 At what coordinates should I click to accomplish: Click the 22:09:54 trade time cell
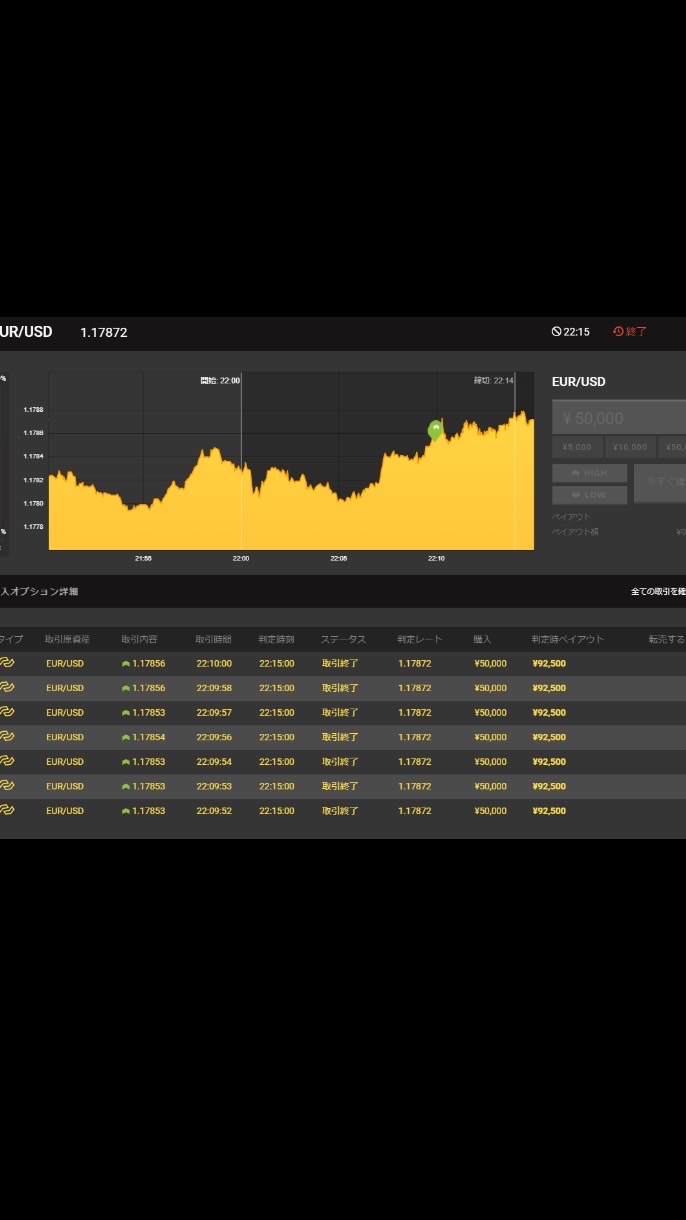[214, 762]
